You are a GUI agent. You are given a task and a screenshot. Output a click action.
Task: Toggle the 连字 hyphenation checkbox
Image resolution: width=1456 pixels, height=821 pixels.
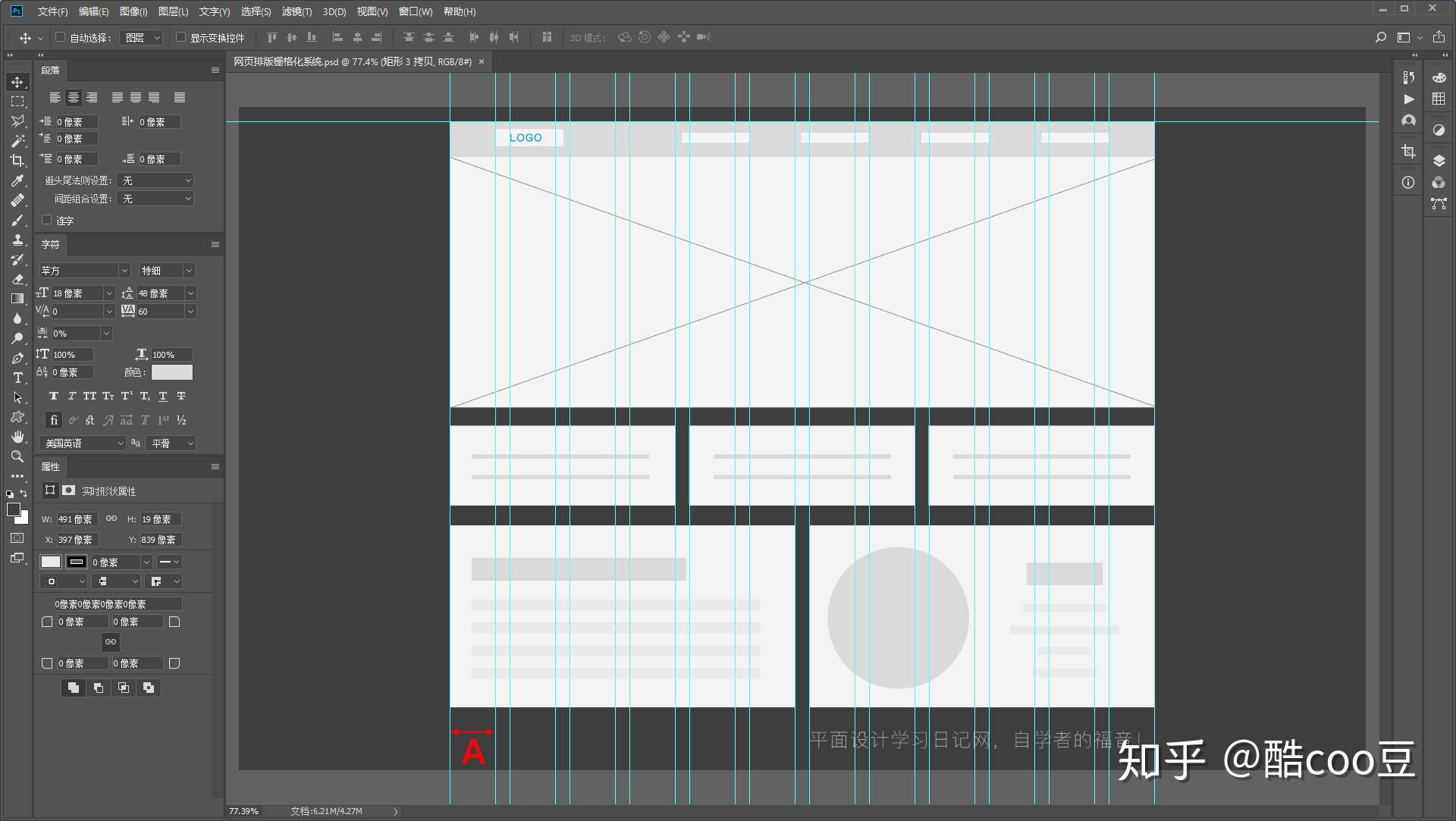pyautogui.click(x=47, y=220)
